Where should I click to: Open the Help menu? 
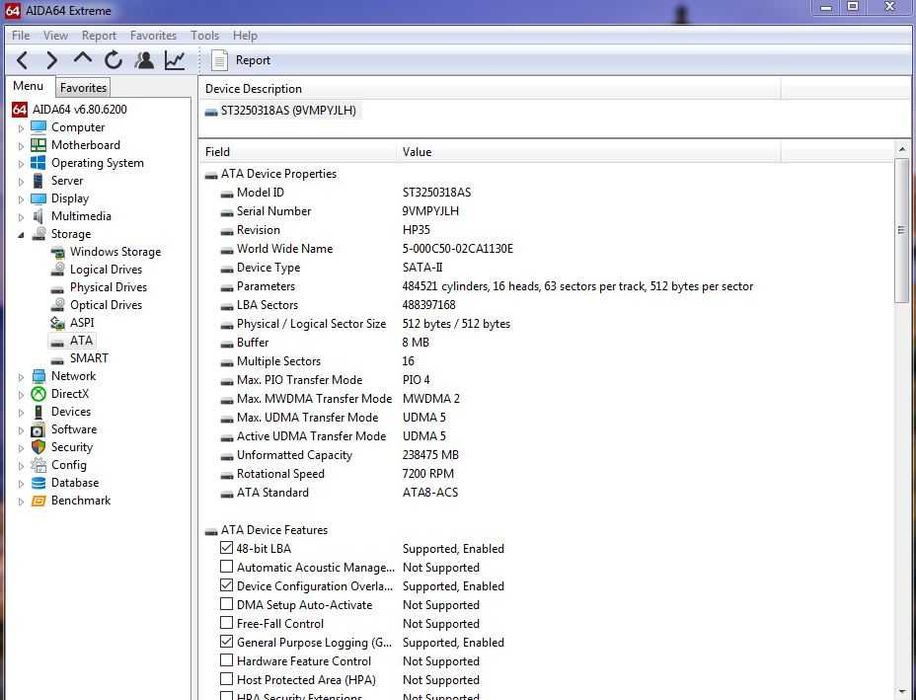pyautogui.click(x=245, y=36)
